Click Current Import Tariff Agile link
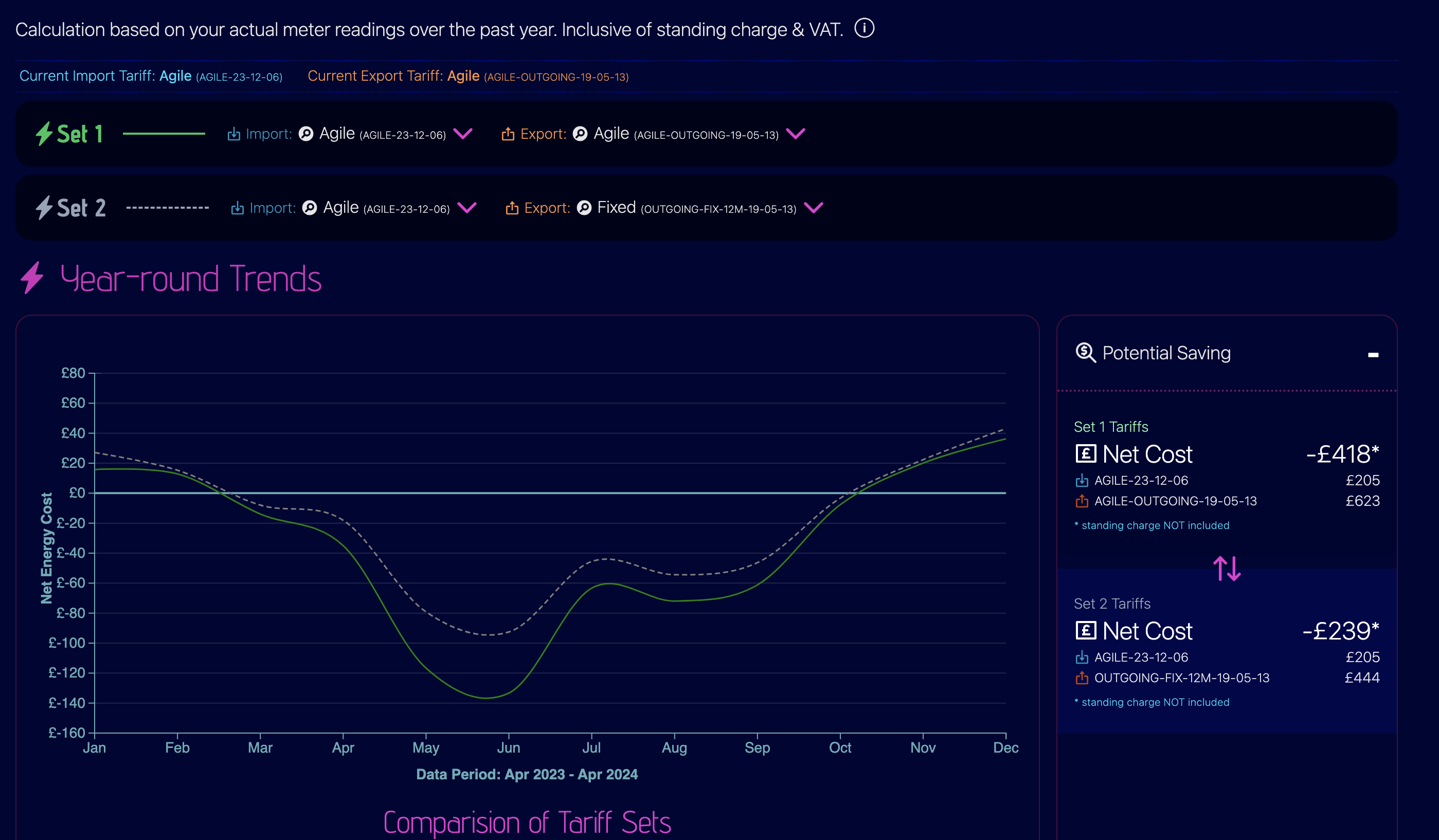 pyautogui.click(x=175, y=76)
